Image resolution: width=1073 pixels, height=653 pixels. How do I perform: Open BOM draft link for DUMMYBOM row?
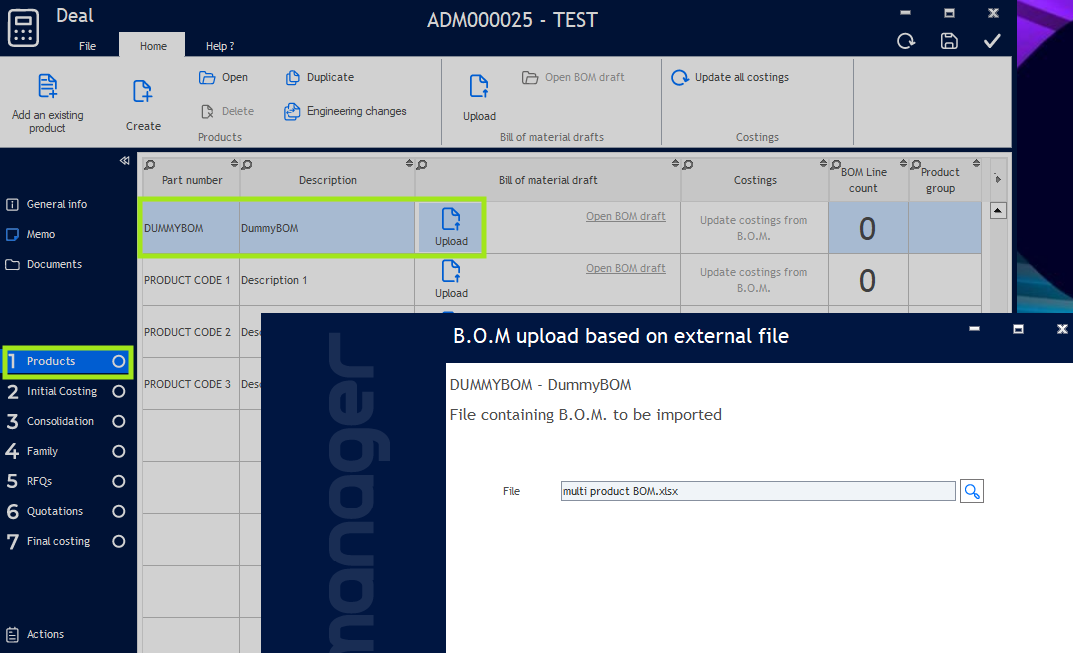click(625, 216)
